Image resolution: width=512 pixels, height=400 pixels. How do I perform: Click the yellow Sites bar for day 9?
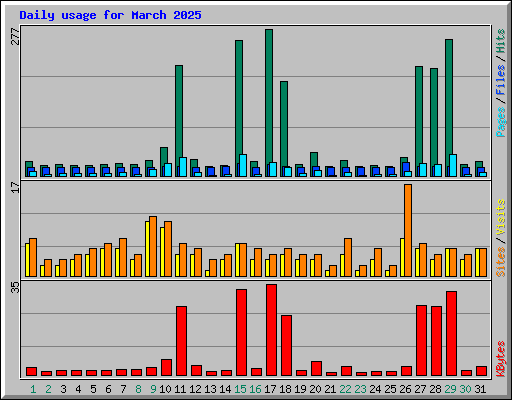147,249
